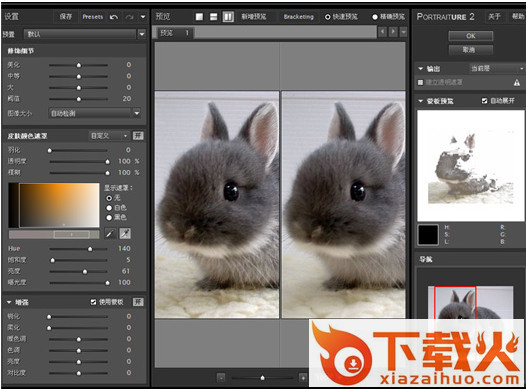Screen dimensions: 526x389
Task: Click the 亮度 value 61
Action: point(125,271)
